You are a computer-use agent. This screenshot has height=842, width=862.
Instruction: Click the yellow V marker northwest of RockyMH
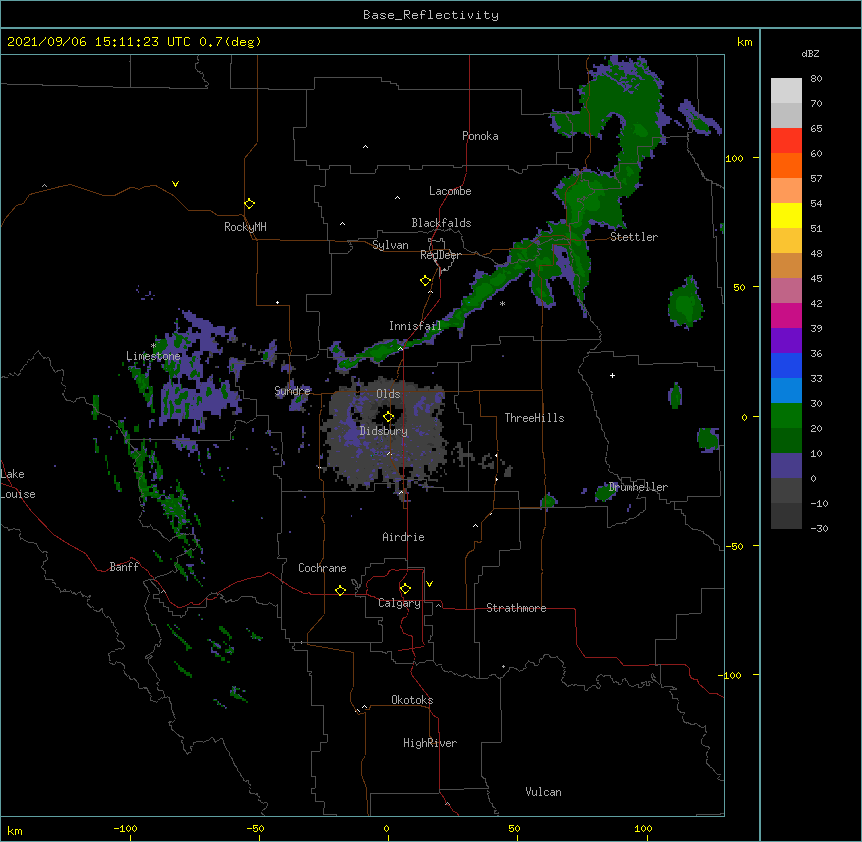[175, 184]
